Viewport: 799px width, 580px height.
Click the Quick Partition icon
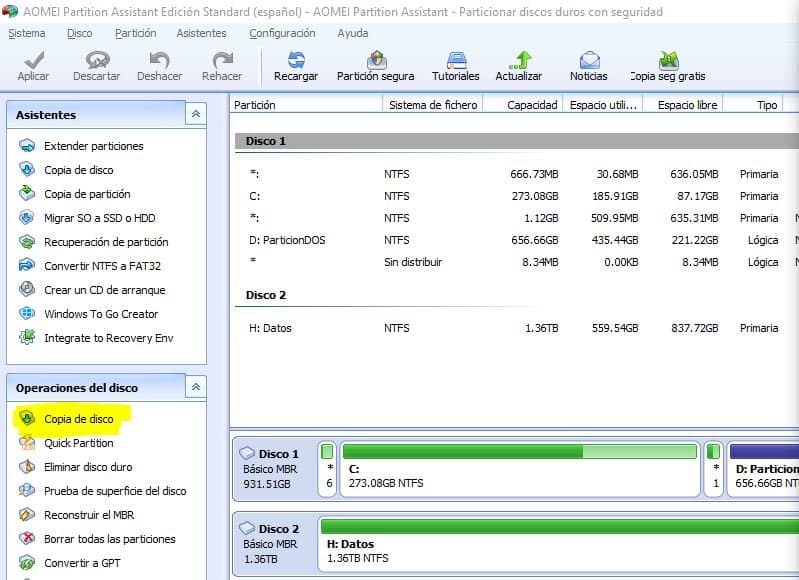26,442
